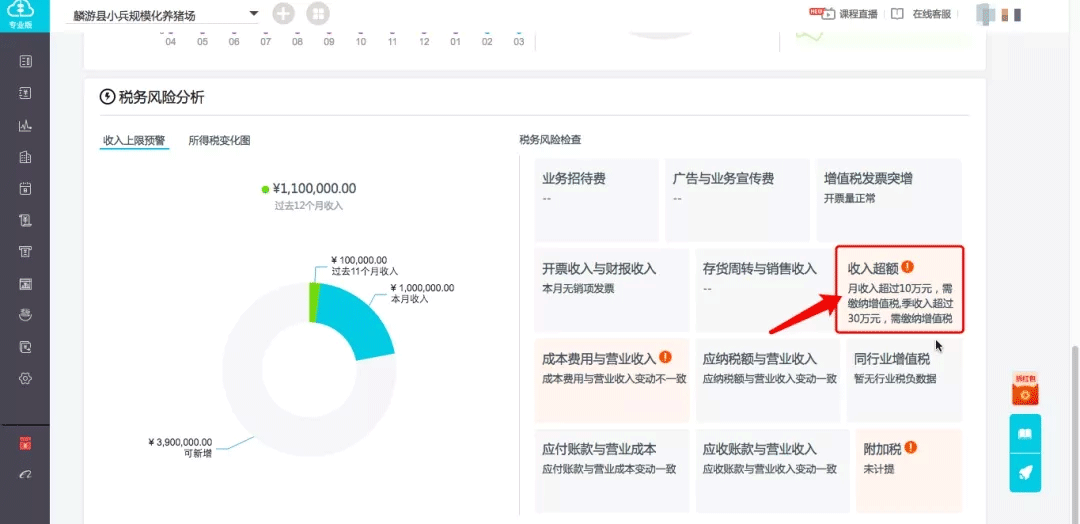Open settings gear icon in sidebar
Image resolution: width=1080 pixels, height=524 pixels.
pos(25,379)
